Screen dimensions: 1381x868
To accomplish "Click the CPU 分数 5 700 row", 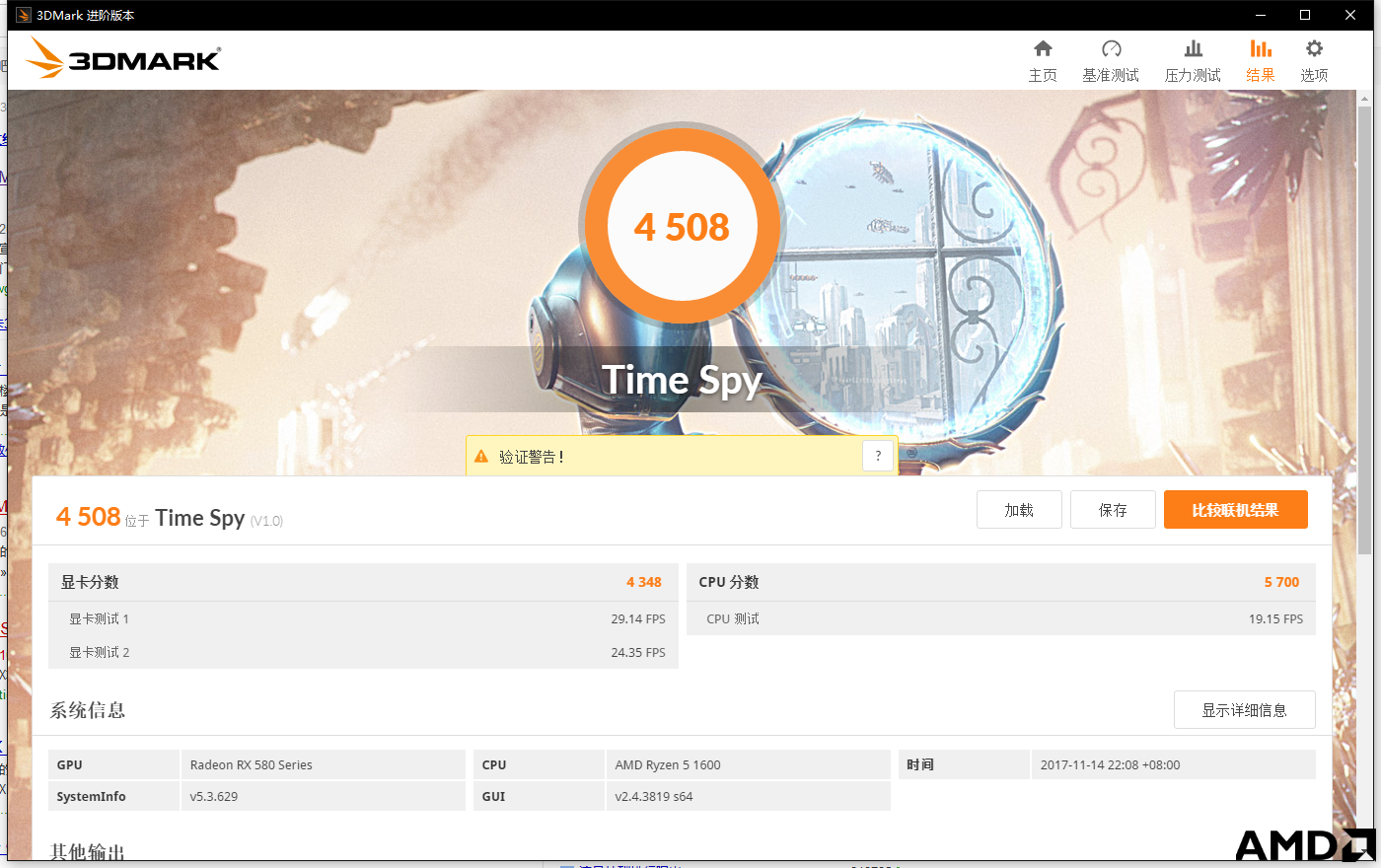I will [x=1000, y=582].
